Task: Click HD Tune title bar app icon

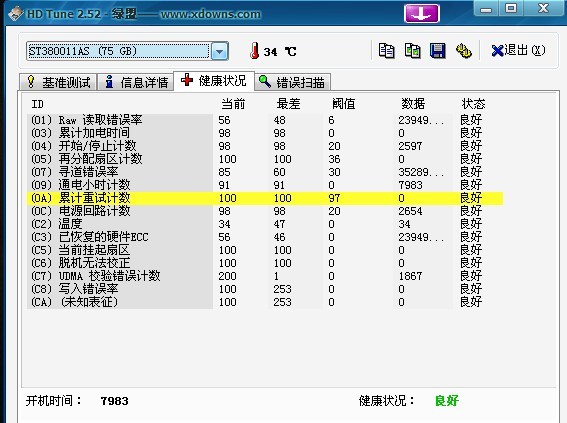Action: point(16,14)
